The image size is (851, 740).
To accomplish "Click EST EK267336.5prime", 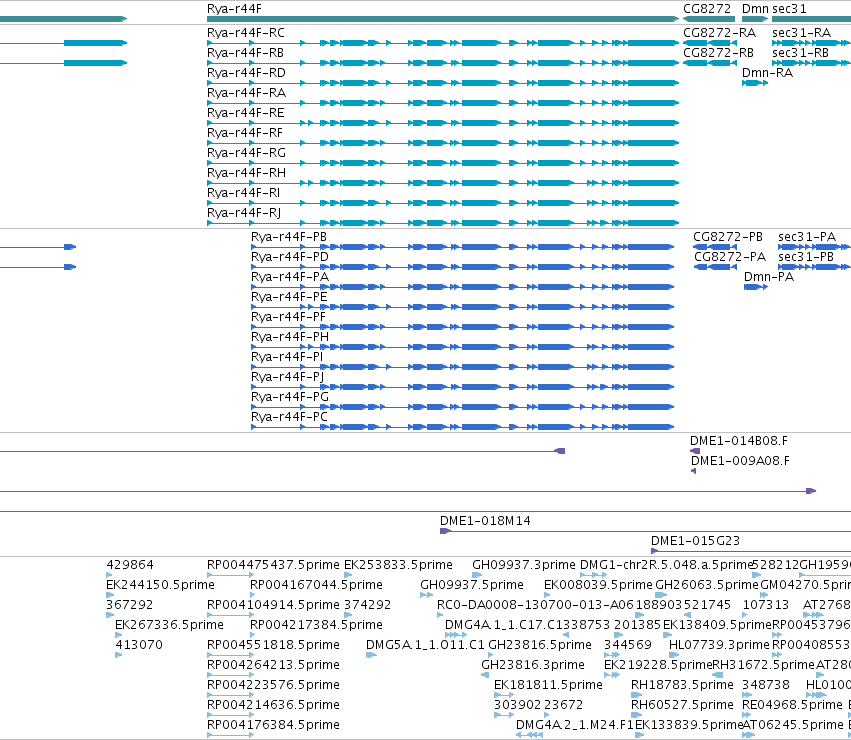I will point(169,625).
